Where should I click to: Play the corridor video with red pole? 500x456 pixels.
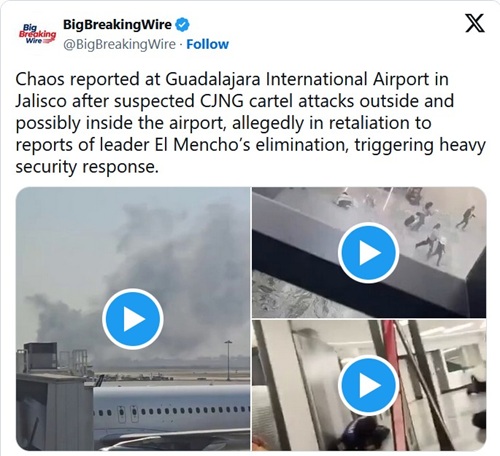pos(368,385)
